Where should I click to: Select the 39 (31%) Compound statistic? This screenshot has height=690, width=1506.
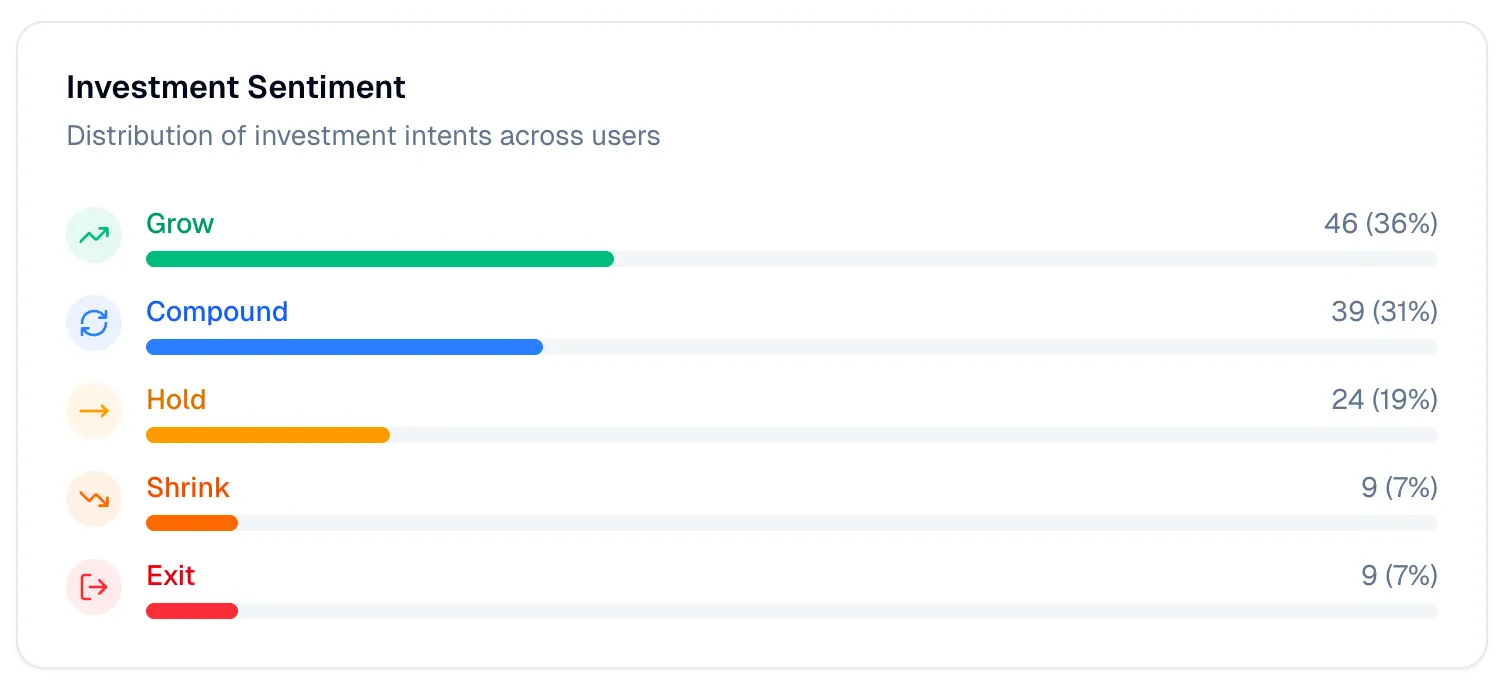coord(1383,312)
